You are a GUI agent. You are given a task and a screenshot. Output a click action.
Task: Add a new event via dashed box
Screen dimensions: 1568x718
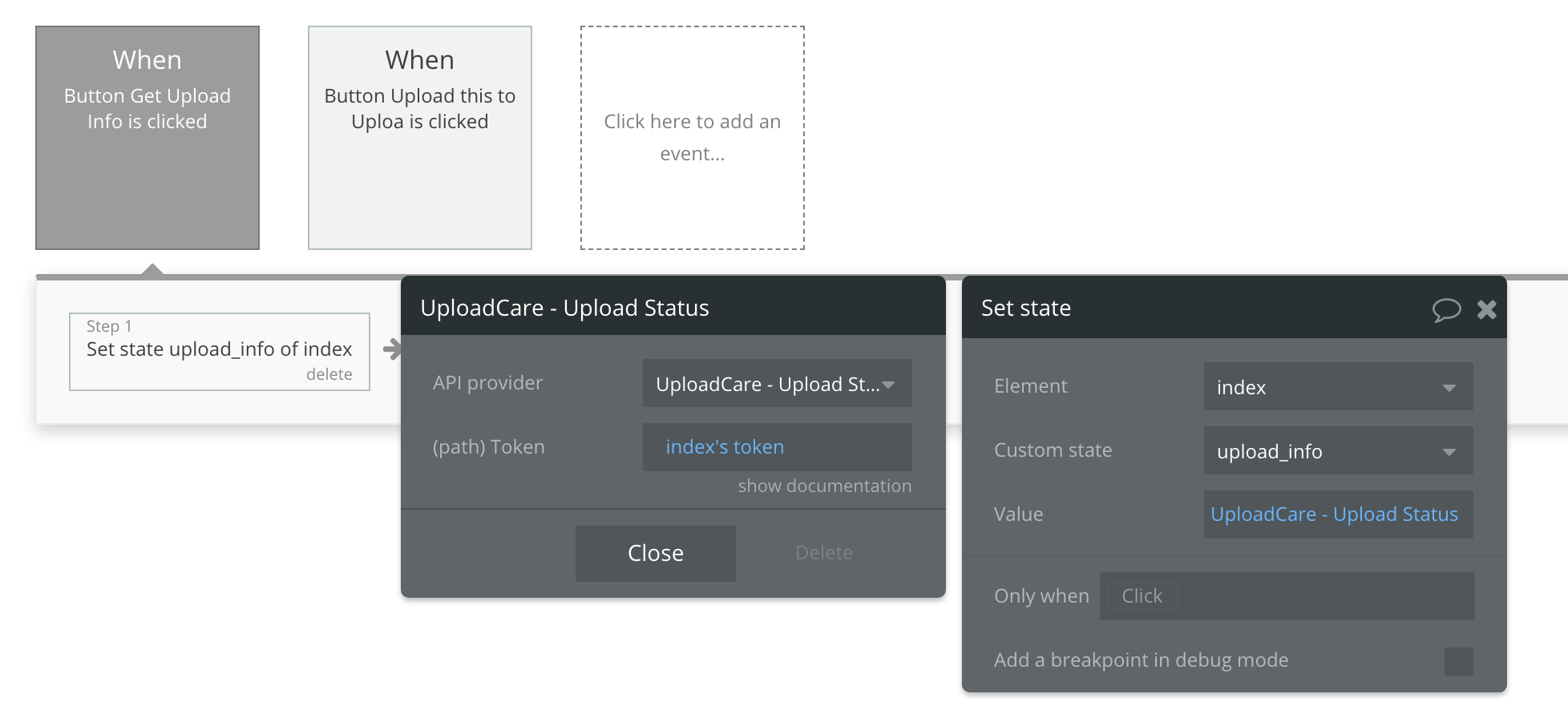tap(692, 137)
